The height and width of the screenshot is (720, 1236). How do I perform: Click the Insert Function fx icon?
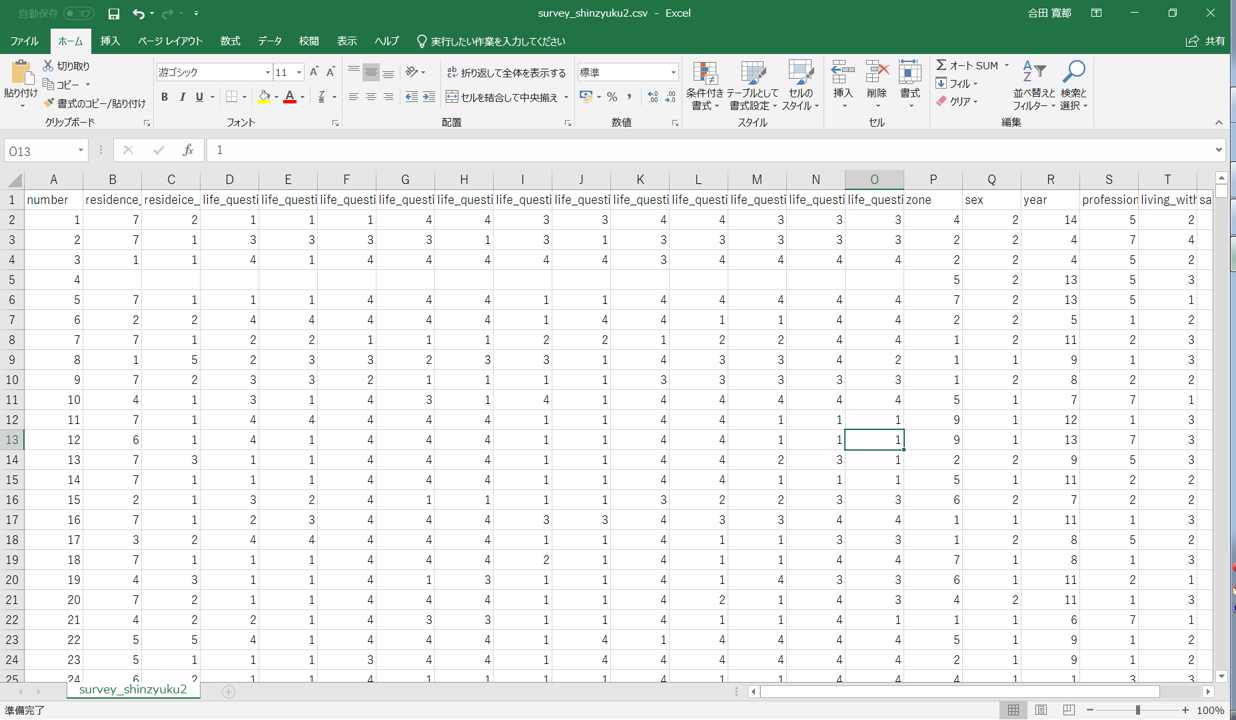tap(188, 150)
